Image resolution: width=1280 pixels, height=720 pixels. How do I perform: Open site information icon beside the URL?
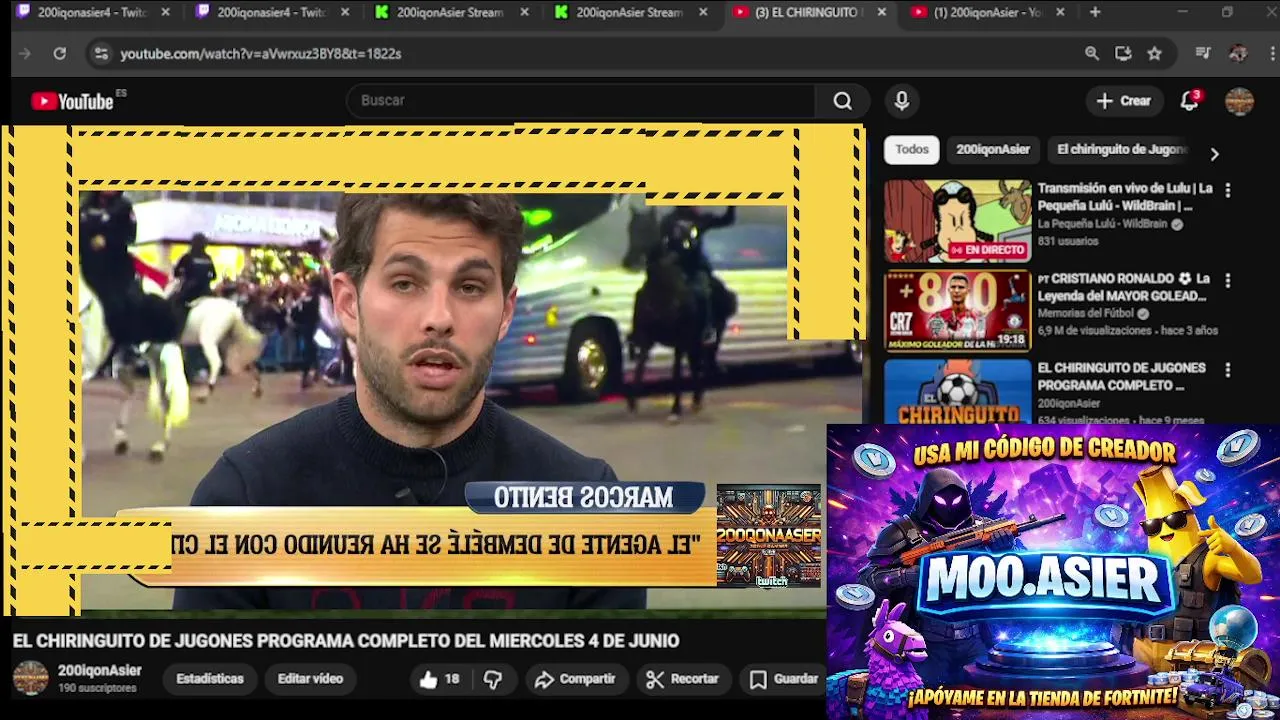tap(100, 54)
